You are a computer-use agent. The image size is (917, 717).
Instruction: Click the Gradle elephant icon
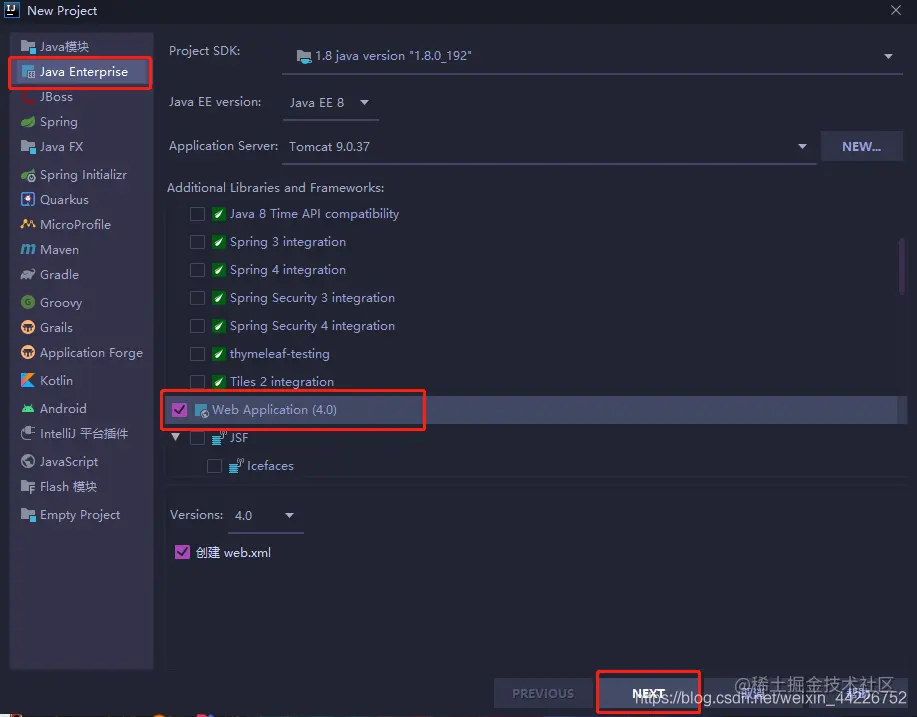pos(28,274)
